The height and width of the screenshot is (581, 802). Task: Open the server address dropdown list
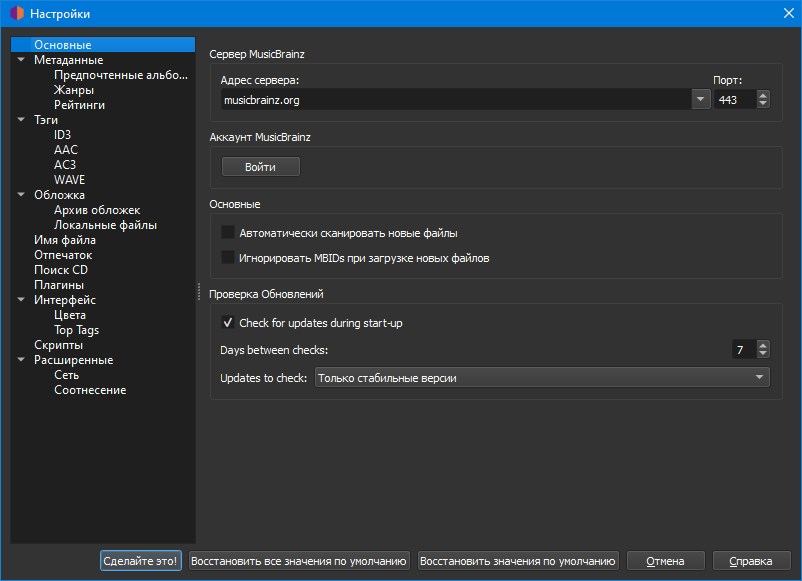(698, 99)
